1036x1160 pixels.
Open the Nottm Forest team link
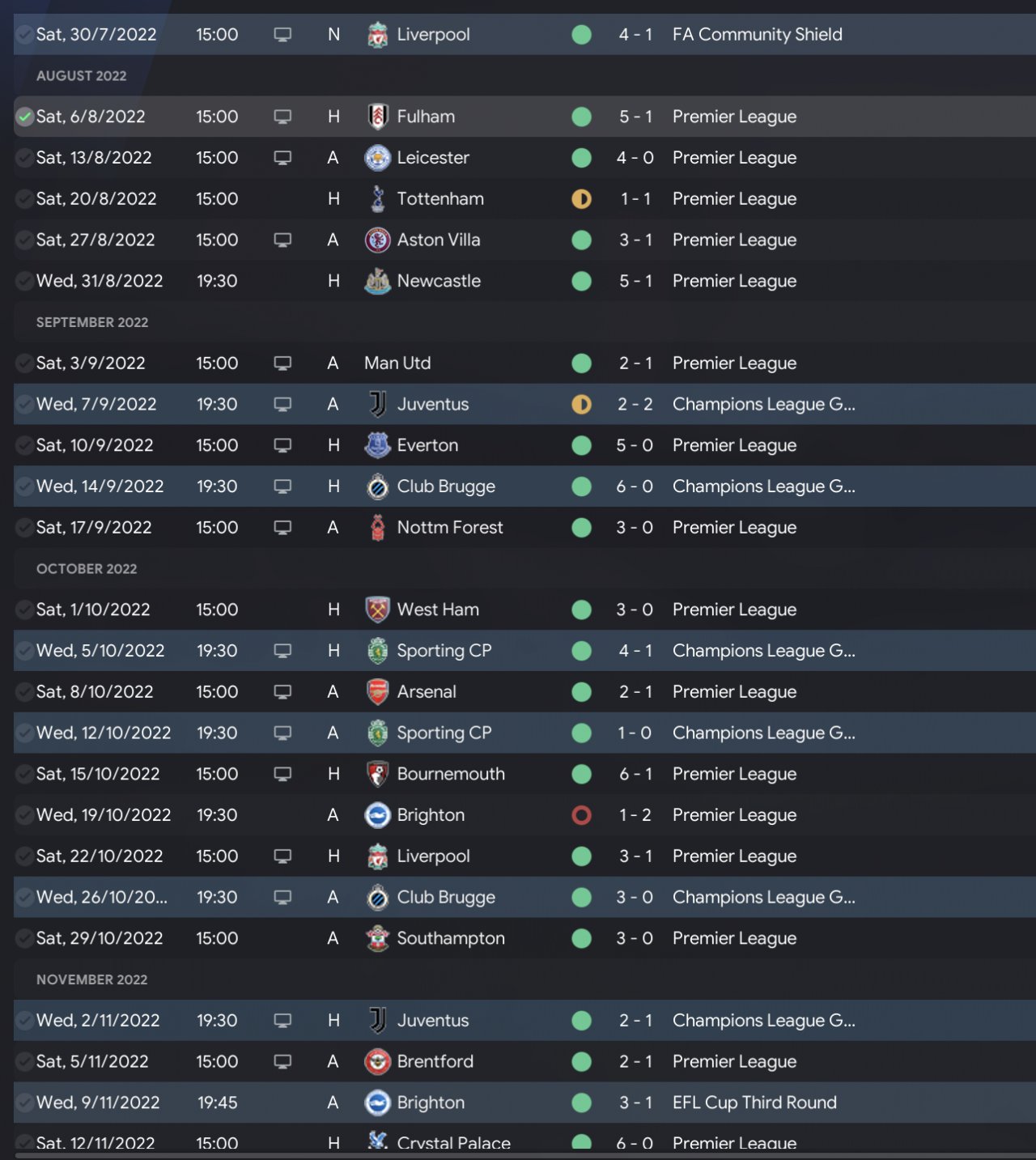[449, 528]
